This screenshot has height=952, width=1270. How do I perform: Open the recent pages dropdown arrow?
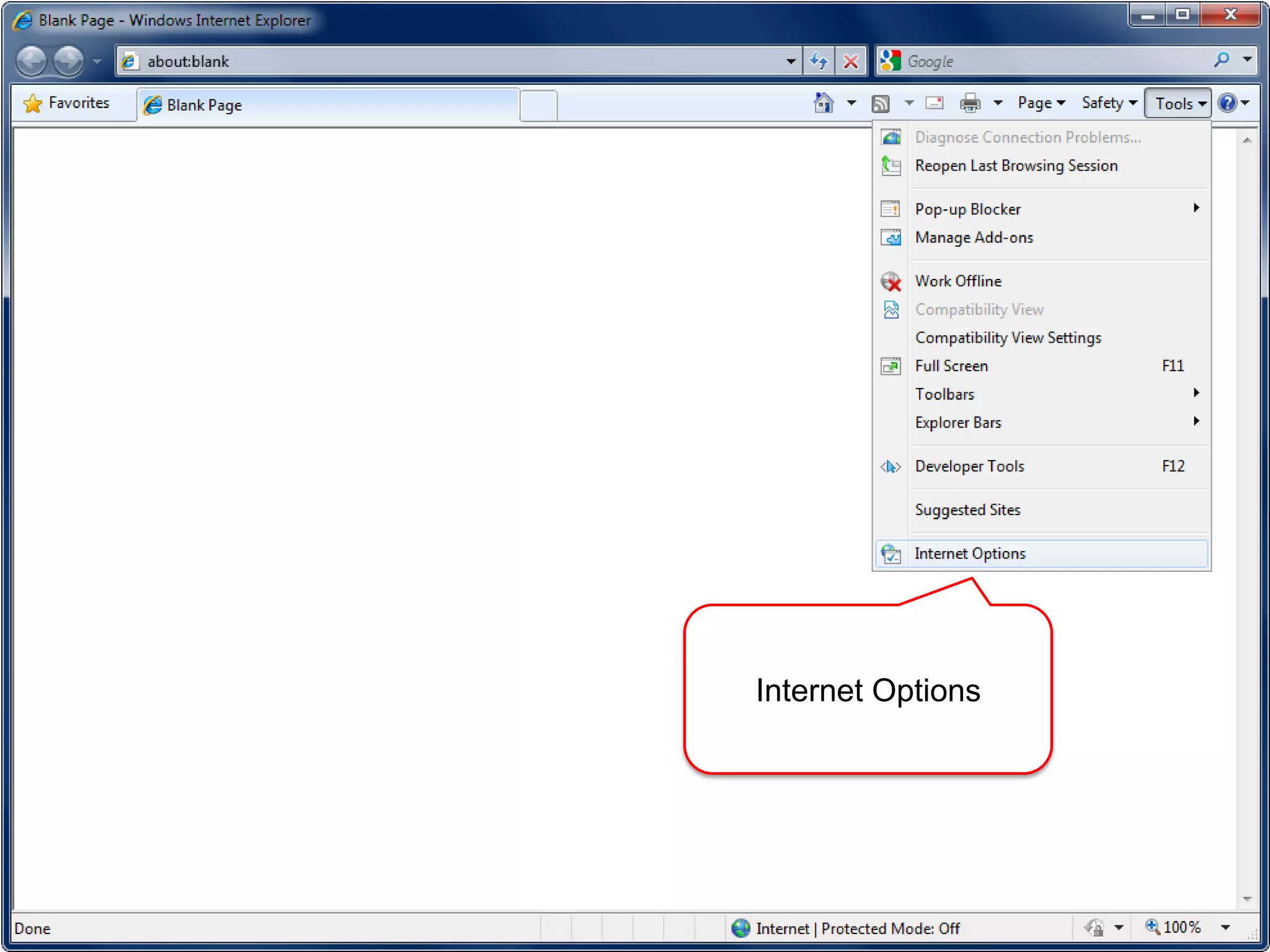[97, 61]
